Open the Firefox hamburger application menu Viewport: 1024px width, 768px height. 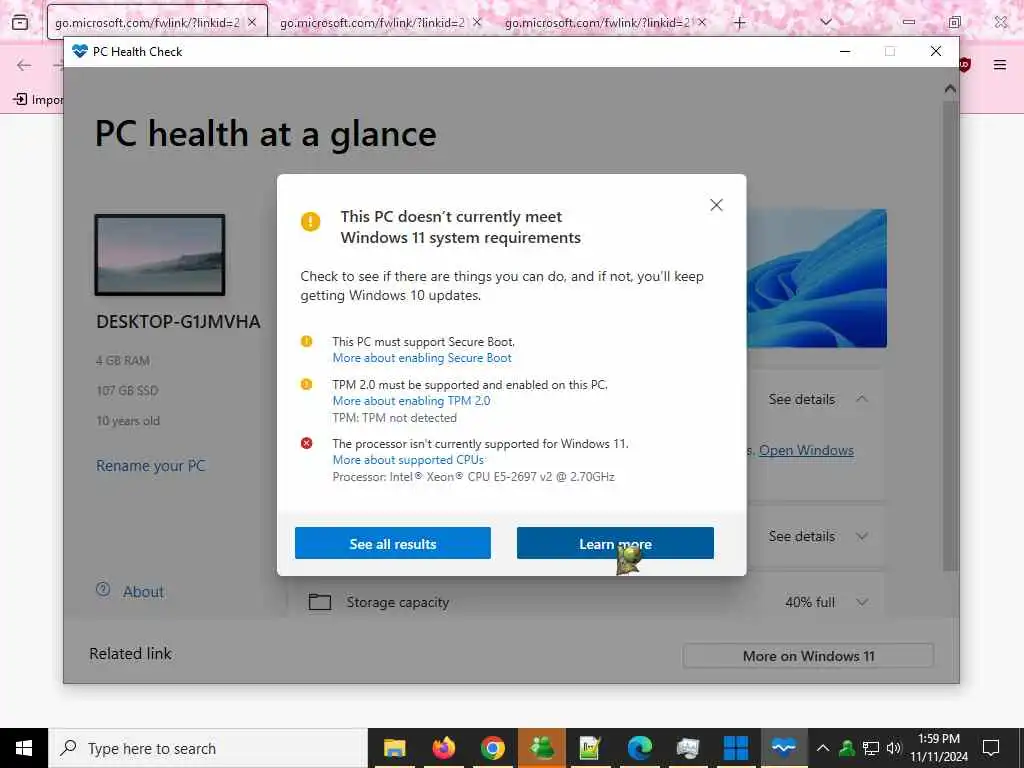[1000, 65]
